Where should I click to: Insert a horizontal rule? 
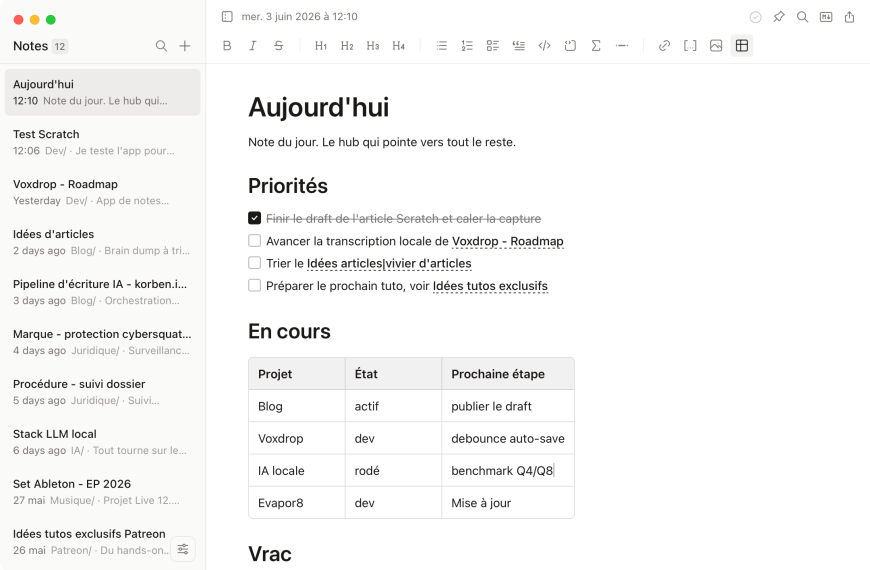[621, 46]
